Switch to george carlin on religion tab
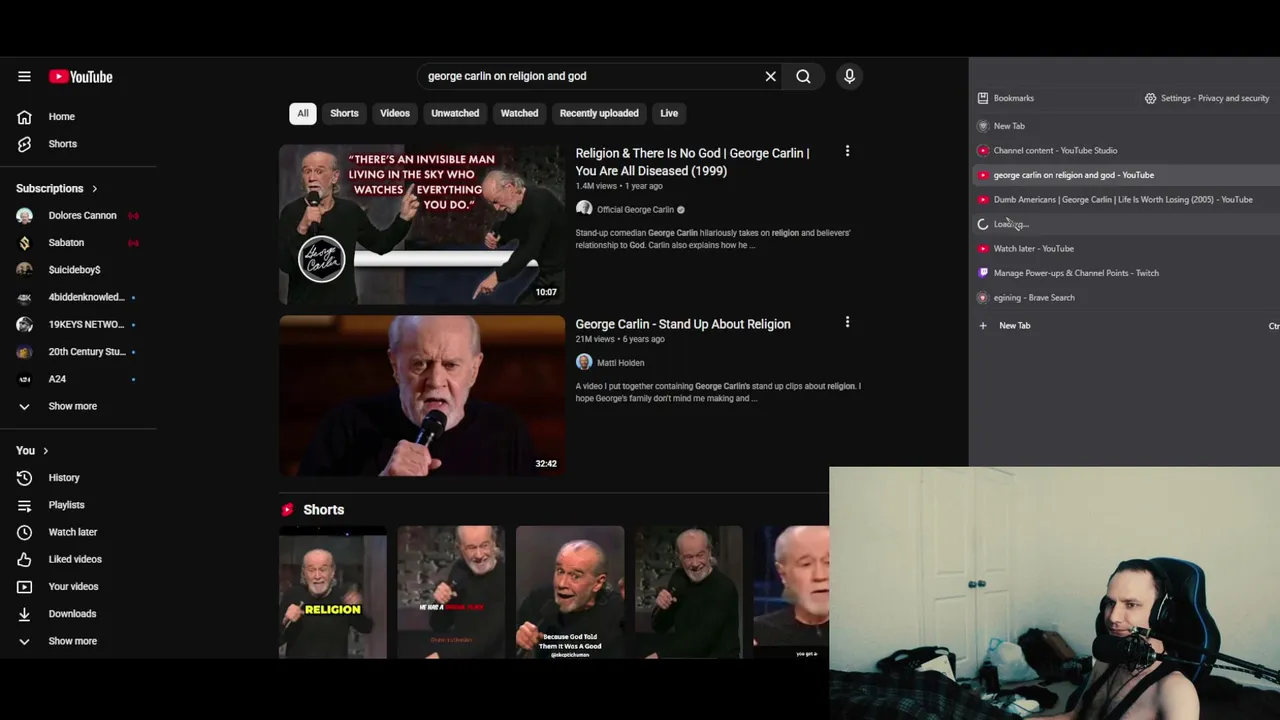1280x720 pixels. pos(1124,175)
